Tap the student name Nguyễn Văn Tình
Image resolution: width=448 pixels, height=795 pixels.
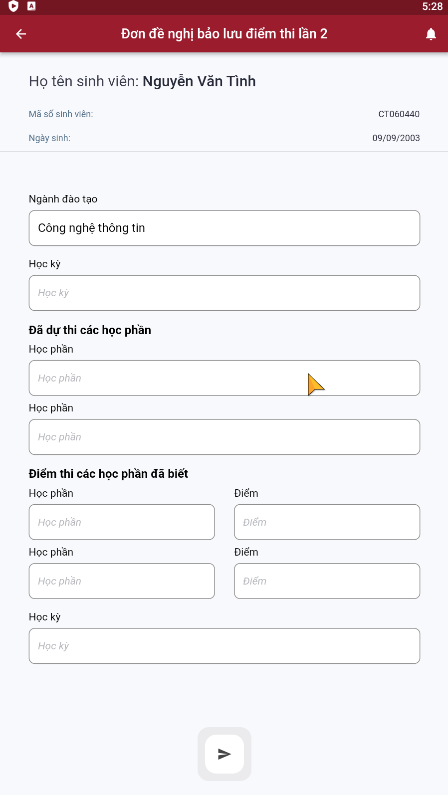point(199,81)
